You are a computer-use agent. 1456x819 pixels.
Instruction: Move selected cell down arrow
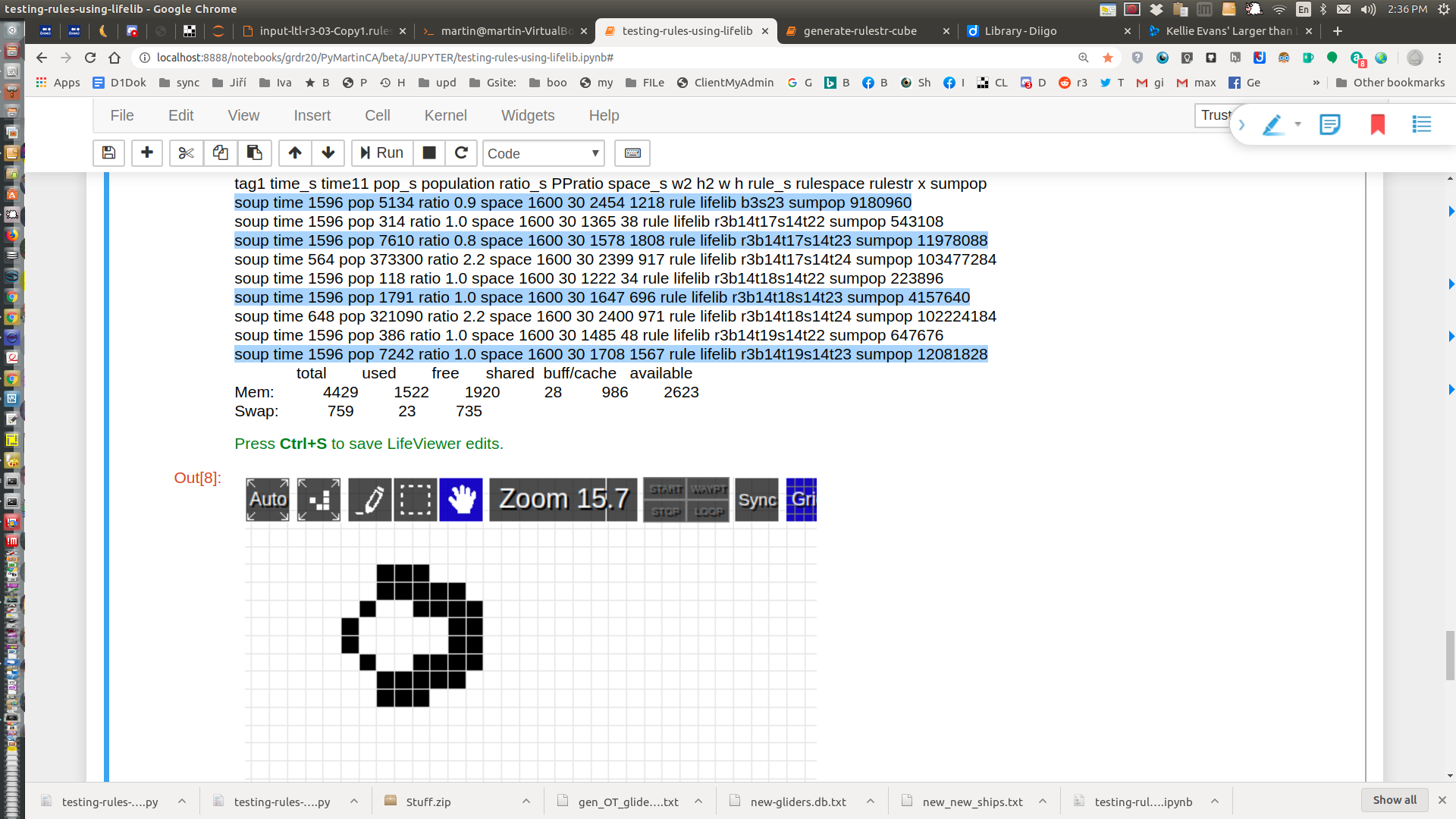(x=328, y=153)
